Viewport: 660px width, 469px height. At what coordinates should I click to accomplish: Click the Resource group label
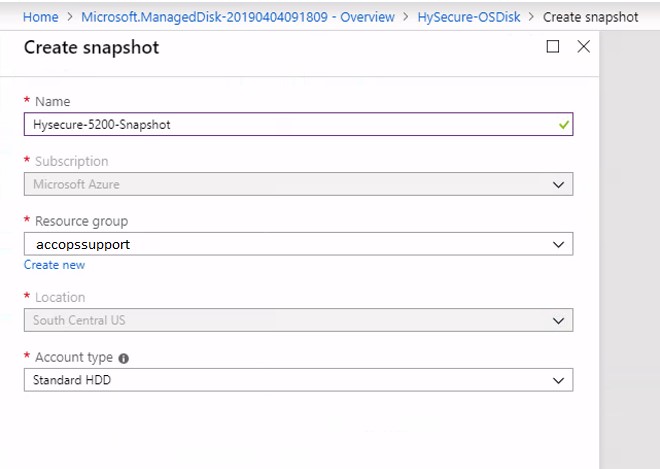point(81,221)
